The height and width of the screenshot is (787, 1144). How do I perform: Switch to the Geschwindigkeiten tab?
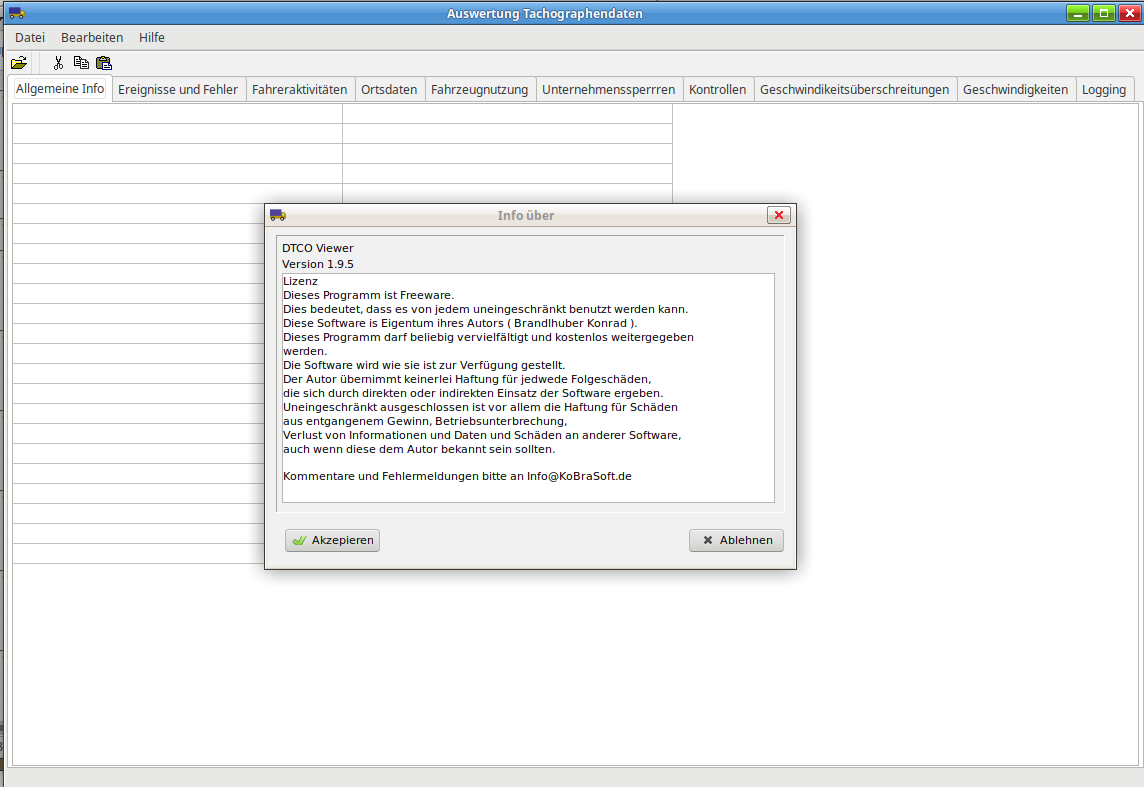point(1016,89)
